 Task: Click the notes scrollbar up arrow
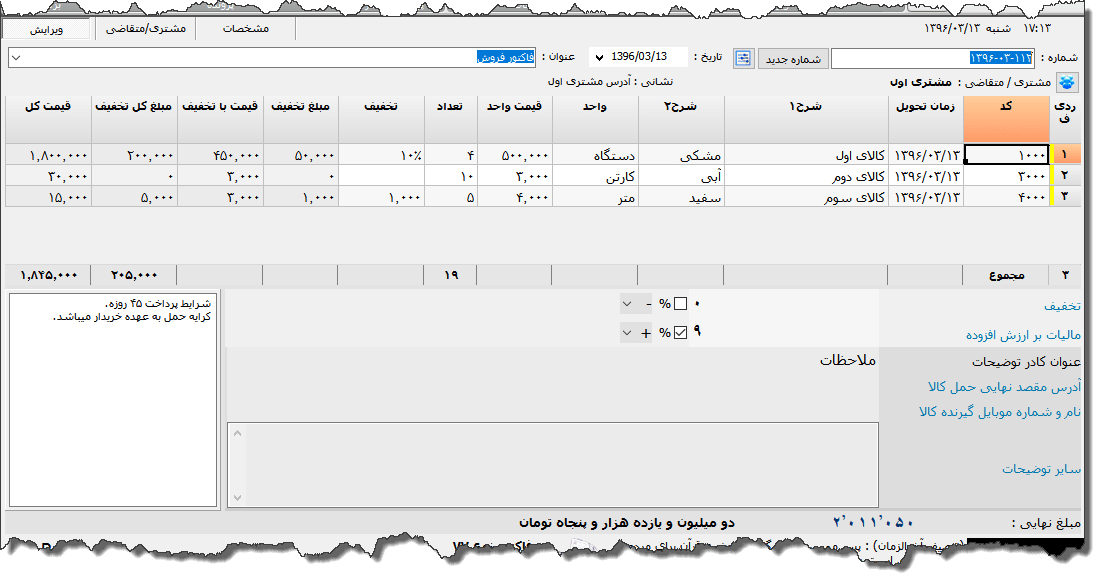pos(237,433)
